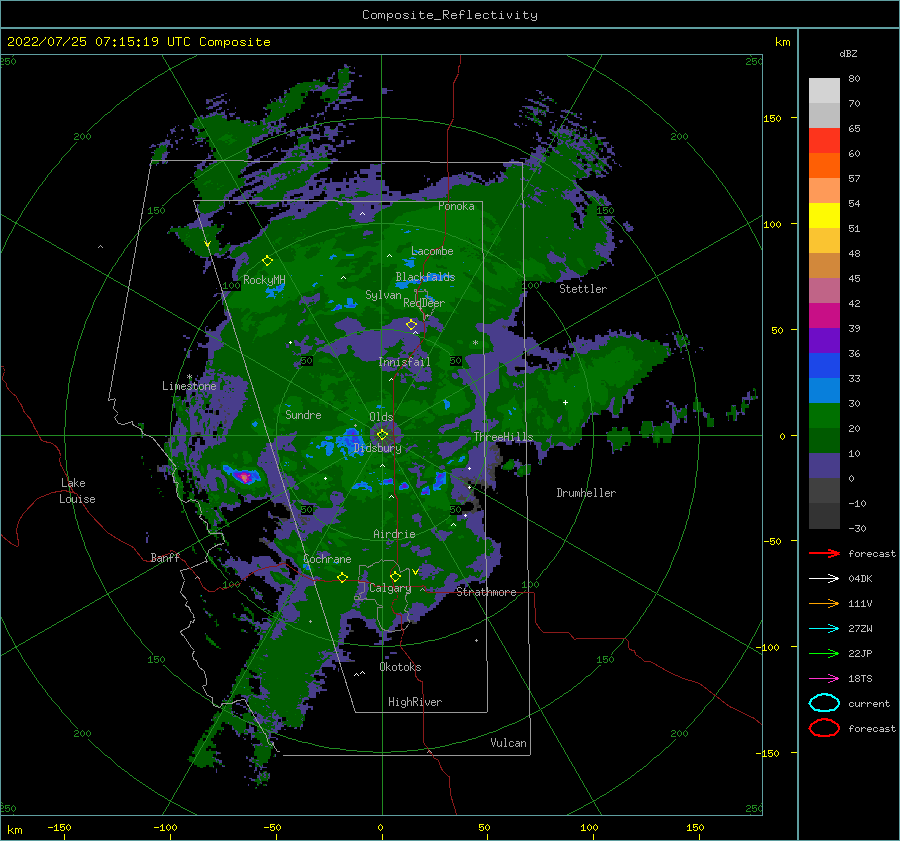The height and width of the screenshot is (841, 900).
Task: Click the Stettler label on map
Action: click(x=583, y=289)
